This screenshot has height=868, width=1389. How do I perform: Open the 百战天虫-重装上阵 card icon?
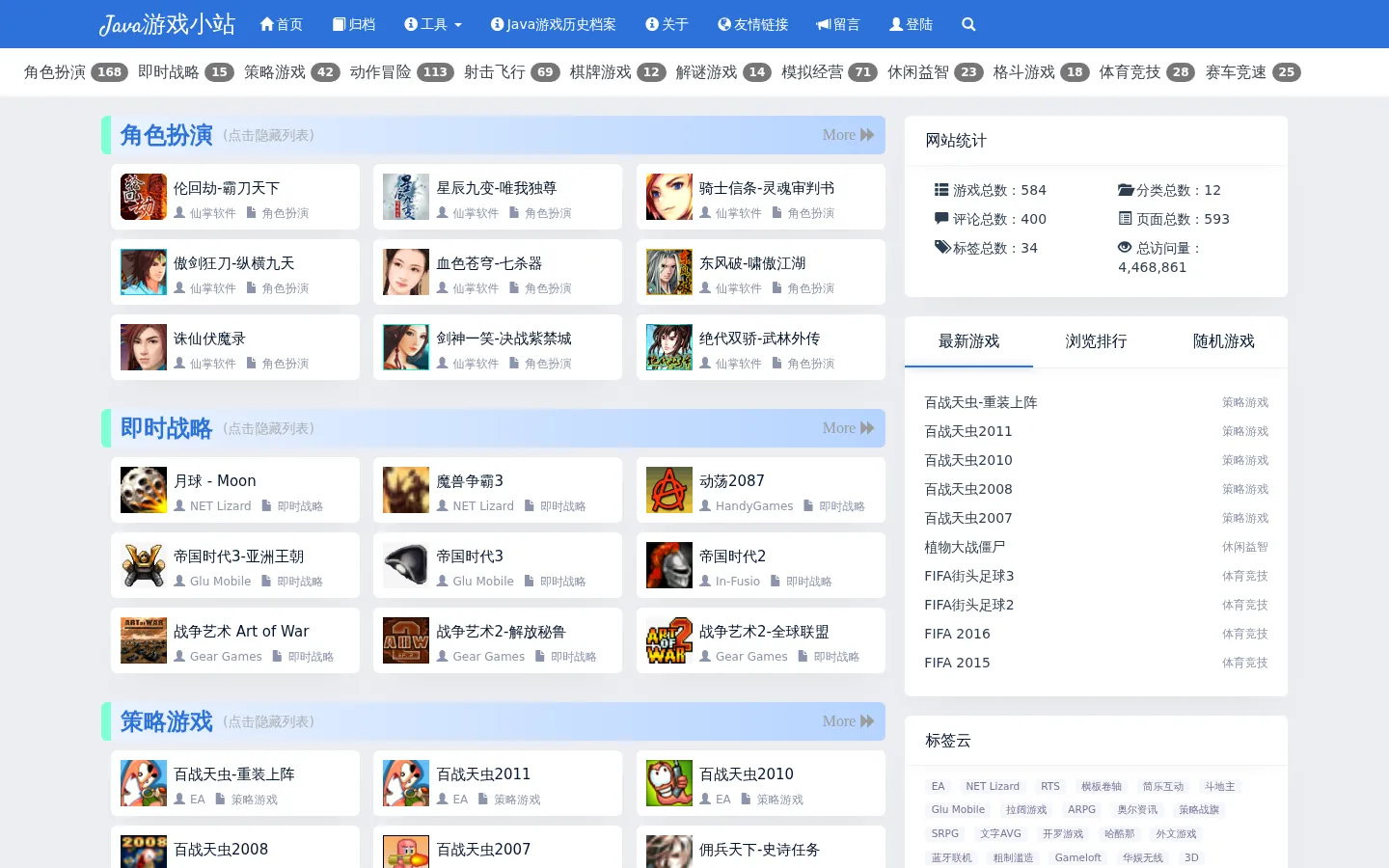coord(144,783)
